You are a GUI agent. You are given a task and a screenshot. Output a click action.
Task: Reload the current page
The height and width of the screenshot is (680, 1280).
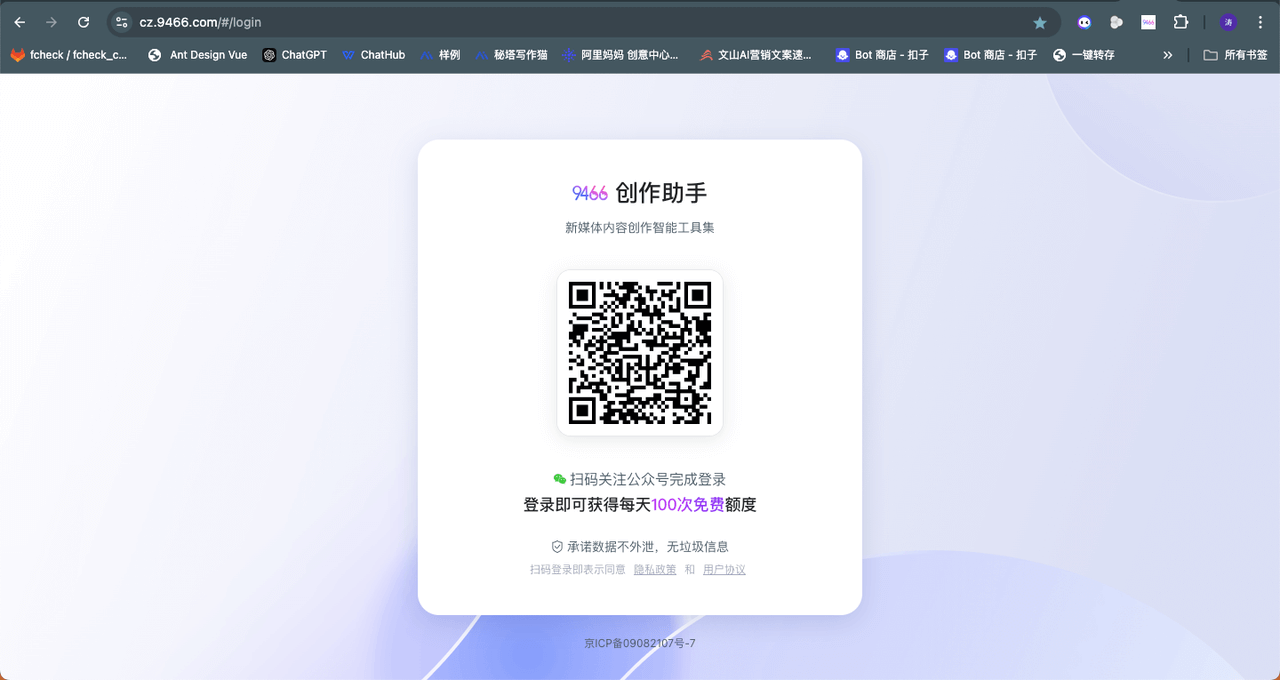click(x=84, y=22)
